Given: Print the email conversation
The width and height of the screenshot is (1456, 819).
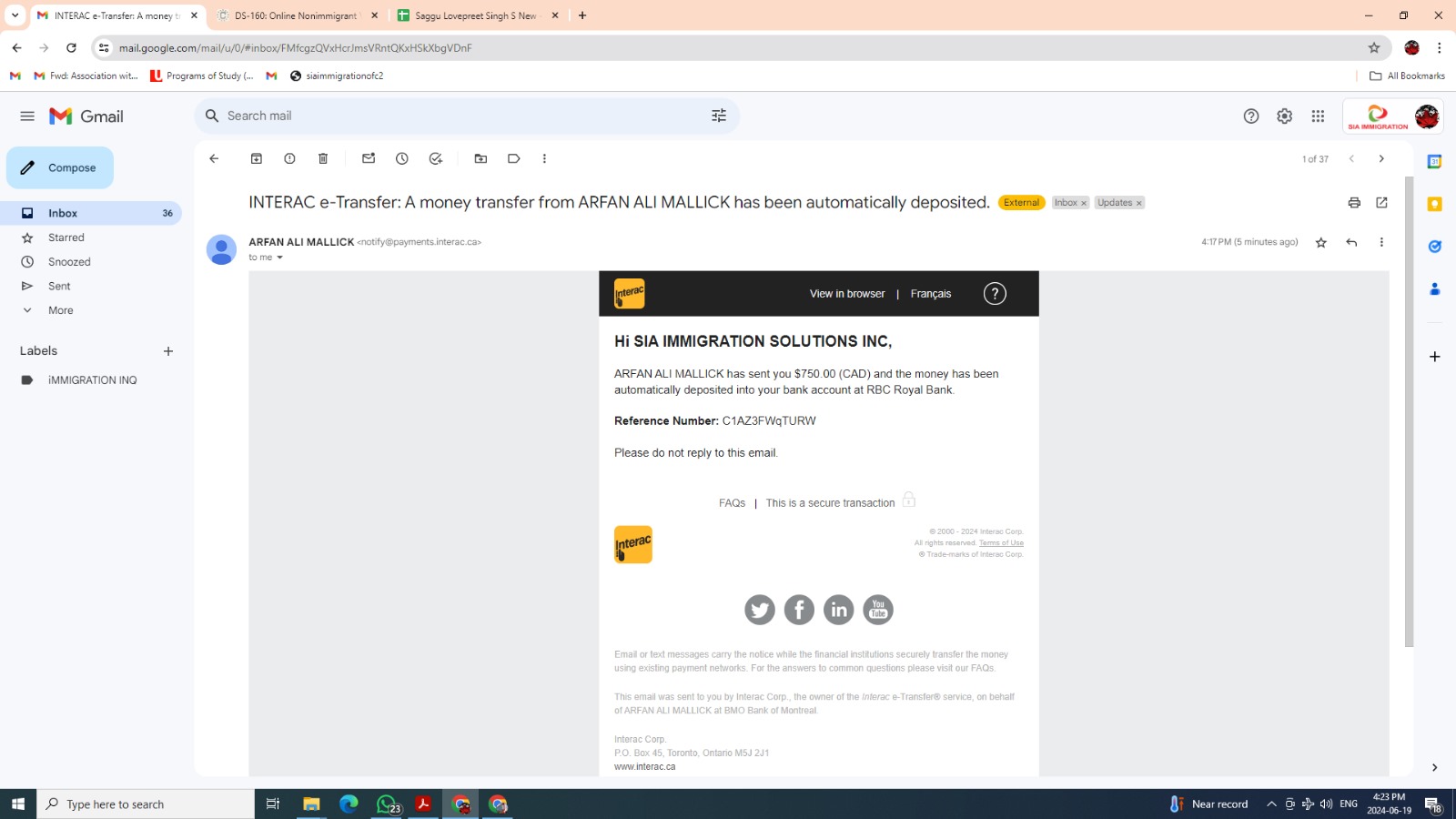Looking at the screenshot, I should click(x=1354, y=203).
